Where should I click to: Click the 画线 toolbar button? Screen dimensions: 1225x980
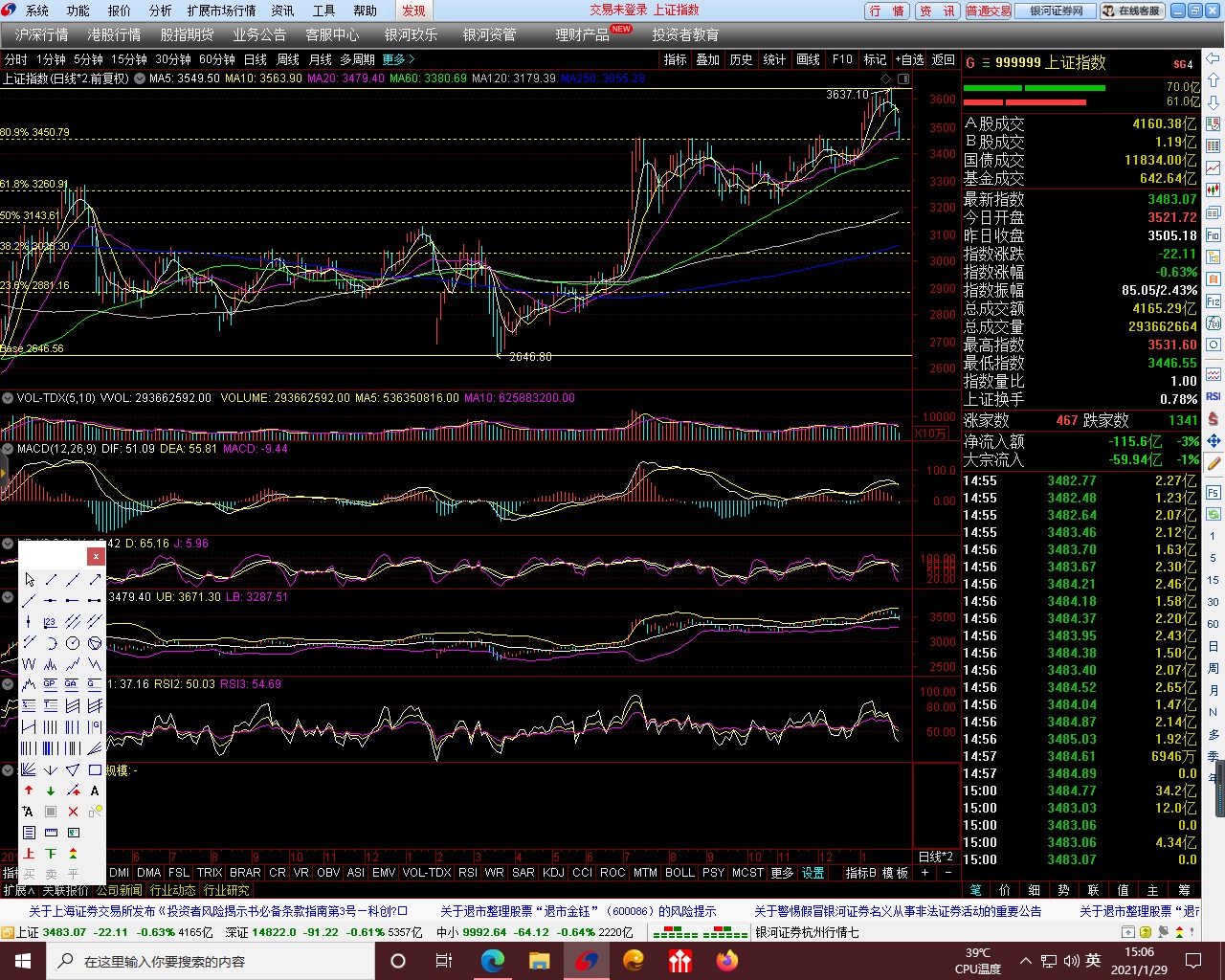click(x=809, y=59)
